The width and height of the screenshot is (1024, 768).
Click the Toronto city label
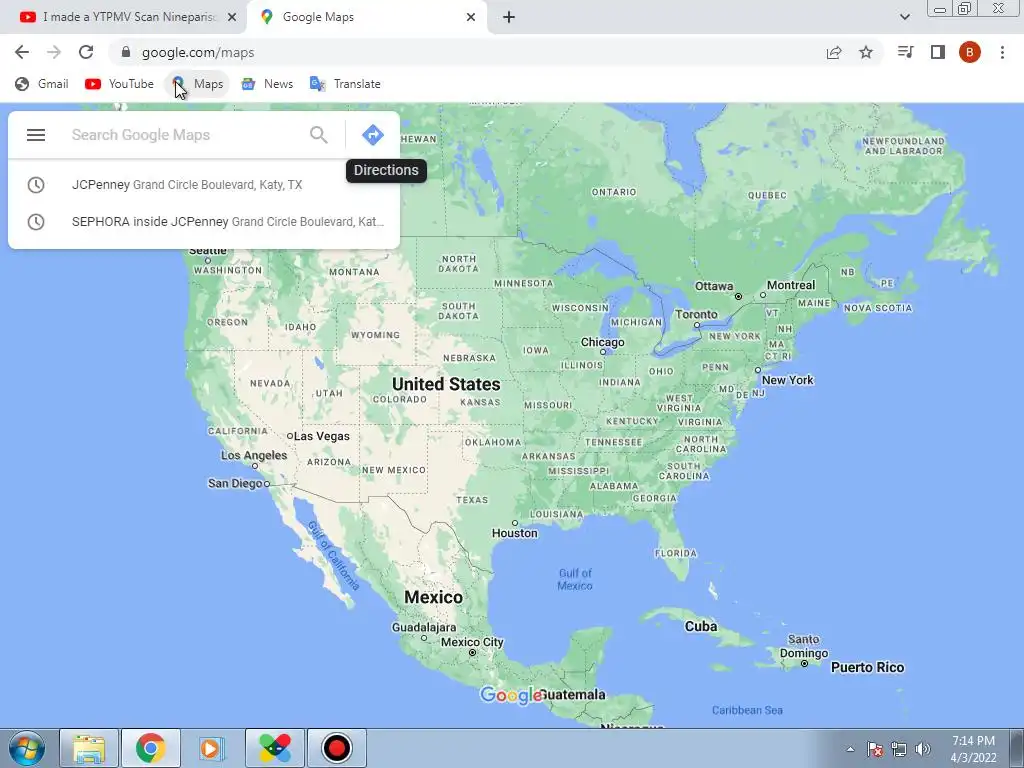696,314
